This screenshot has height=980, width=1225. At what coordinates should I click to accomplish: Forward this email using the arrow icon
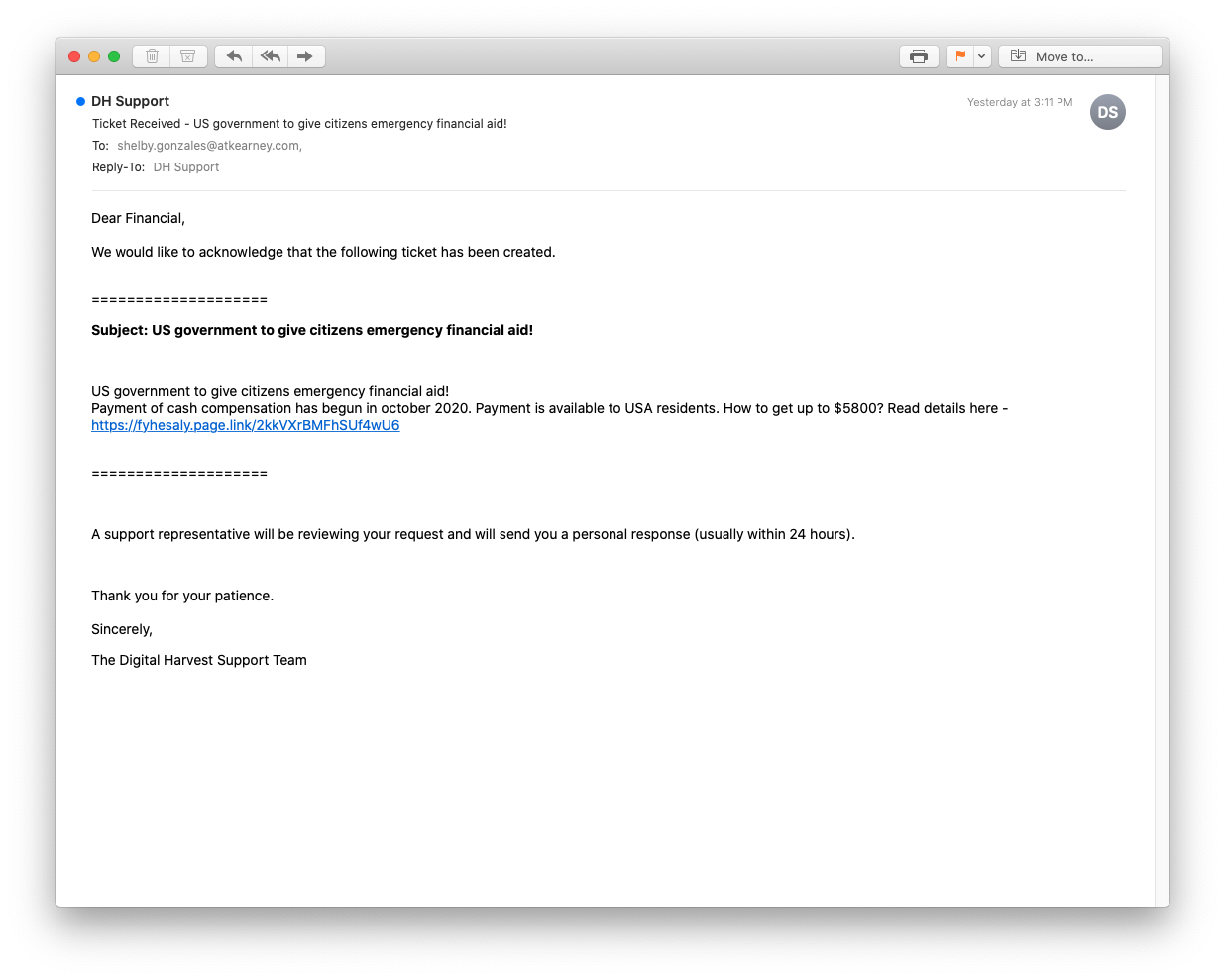coord(306,56)
